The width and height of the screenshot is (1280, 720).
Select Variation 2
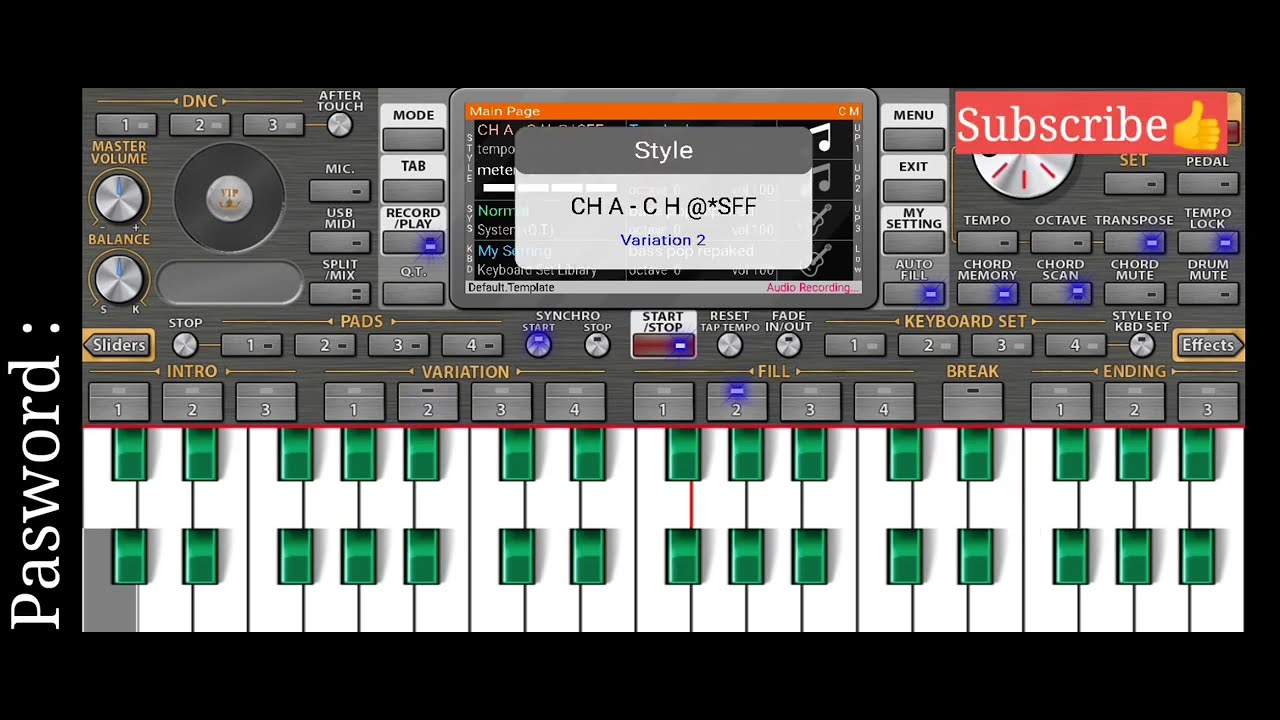coord(428,401)
